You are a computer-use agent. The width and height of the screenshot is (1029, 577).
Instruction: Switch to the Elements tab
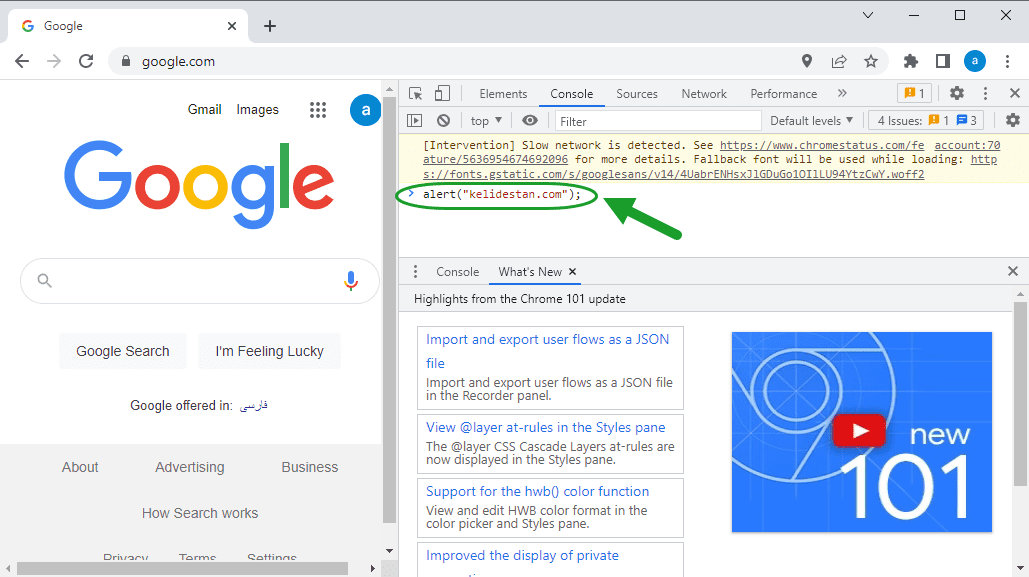coord(503,94)
